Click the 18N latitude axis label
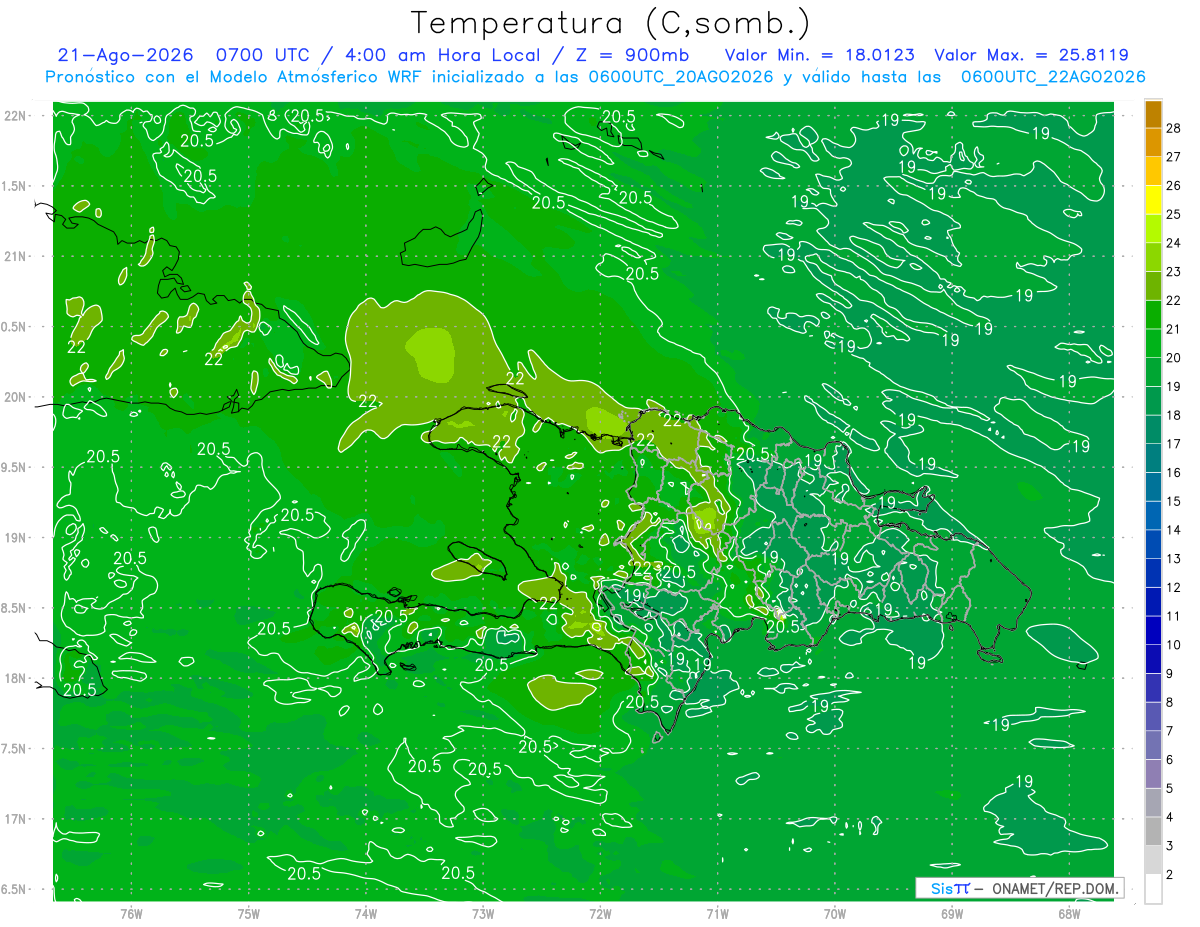This screenshot has height=927, width=1200. (x=16, y=678)
